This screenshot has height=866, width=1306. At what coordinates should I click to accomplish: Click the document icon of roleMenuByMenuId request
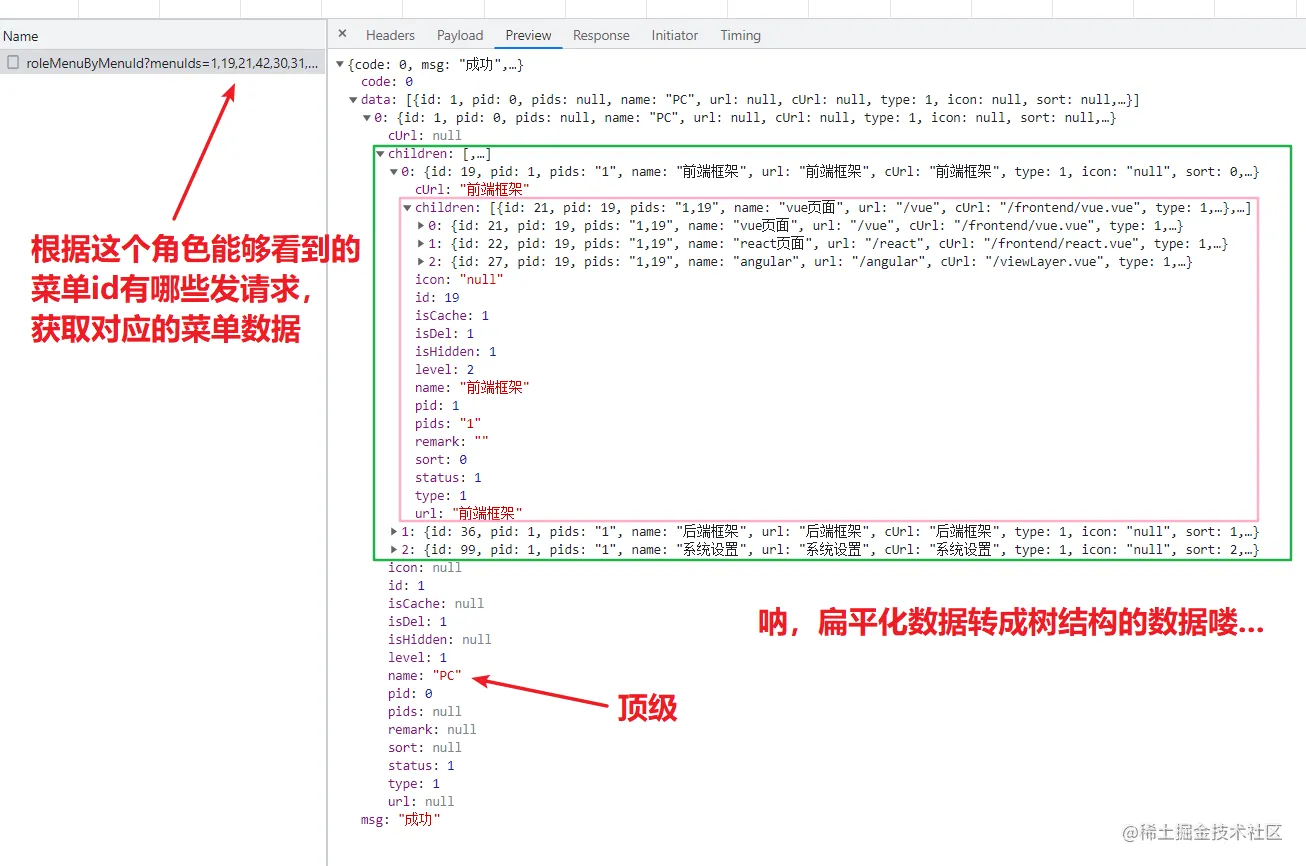tap(13, 62)
